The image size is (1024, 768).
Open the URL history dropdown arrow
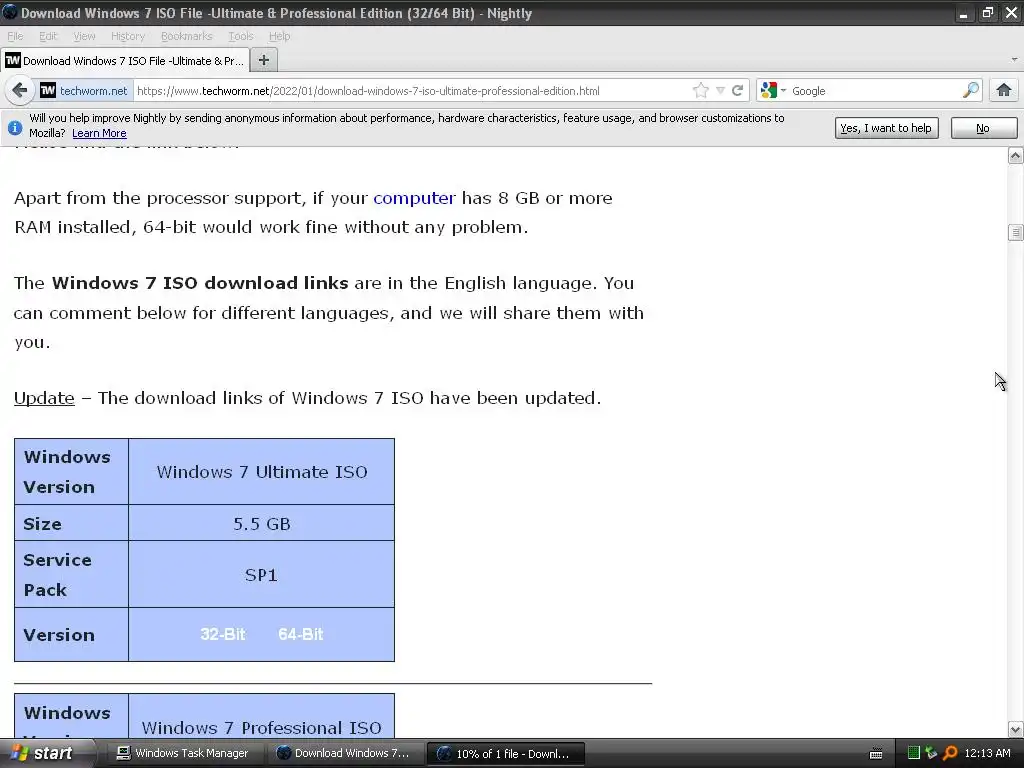[720, 91]
